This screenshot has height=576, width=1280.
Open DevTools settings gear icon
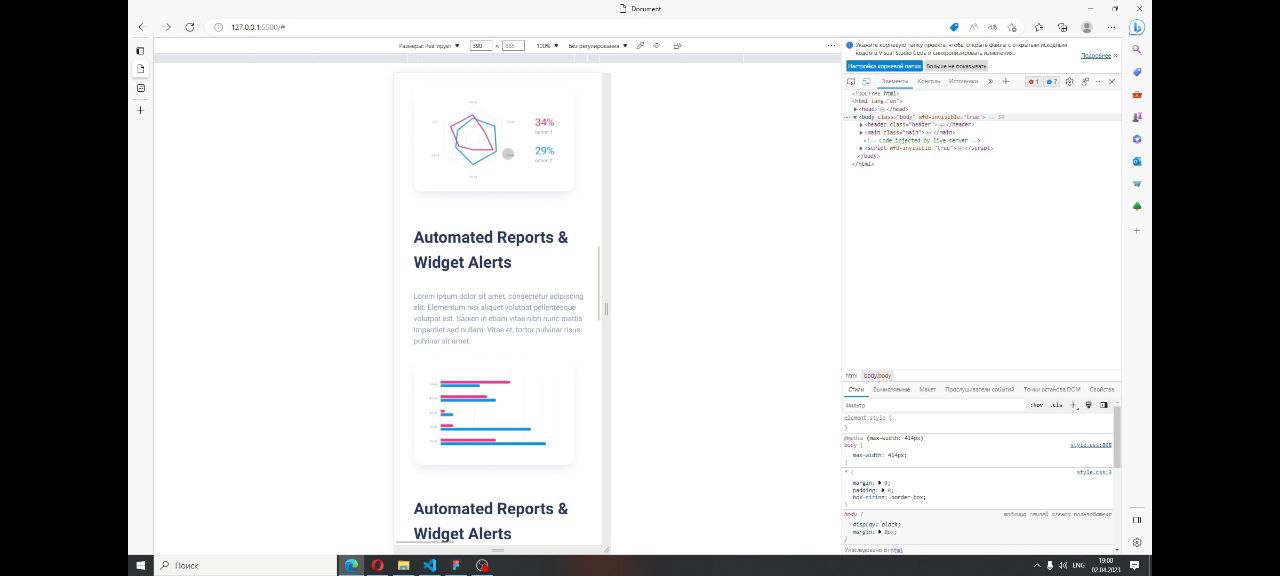coord(1069,81)
